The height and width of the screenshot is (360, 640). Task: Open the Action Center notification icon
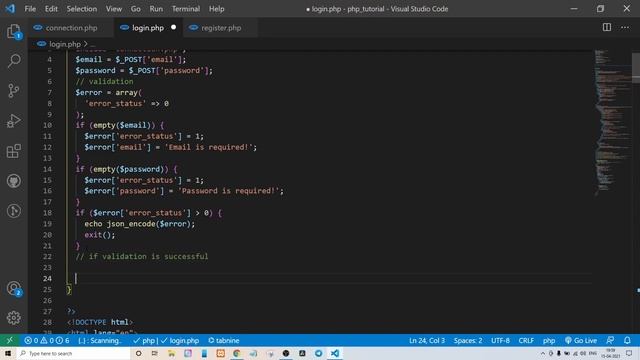tap(629, 353)
